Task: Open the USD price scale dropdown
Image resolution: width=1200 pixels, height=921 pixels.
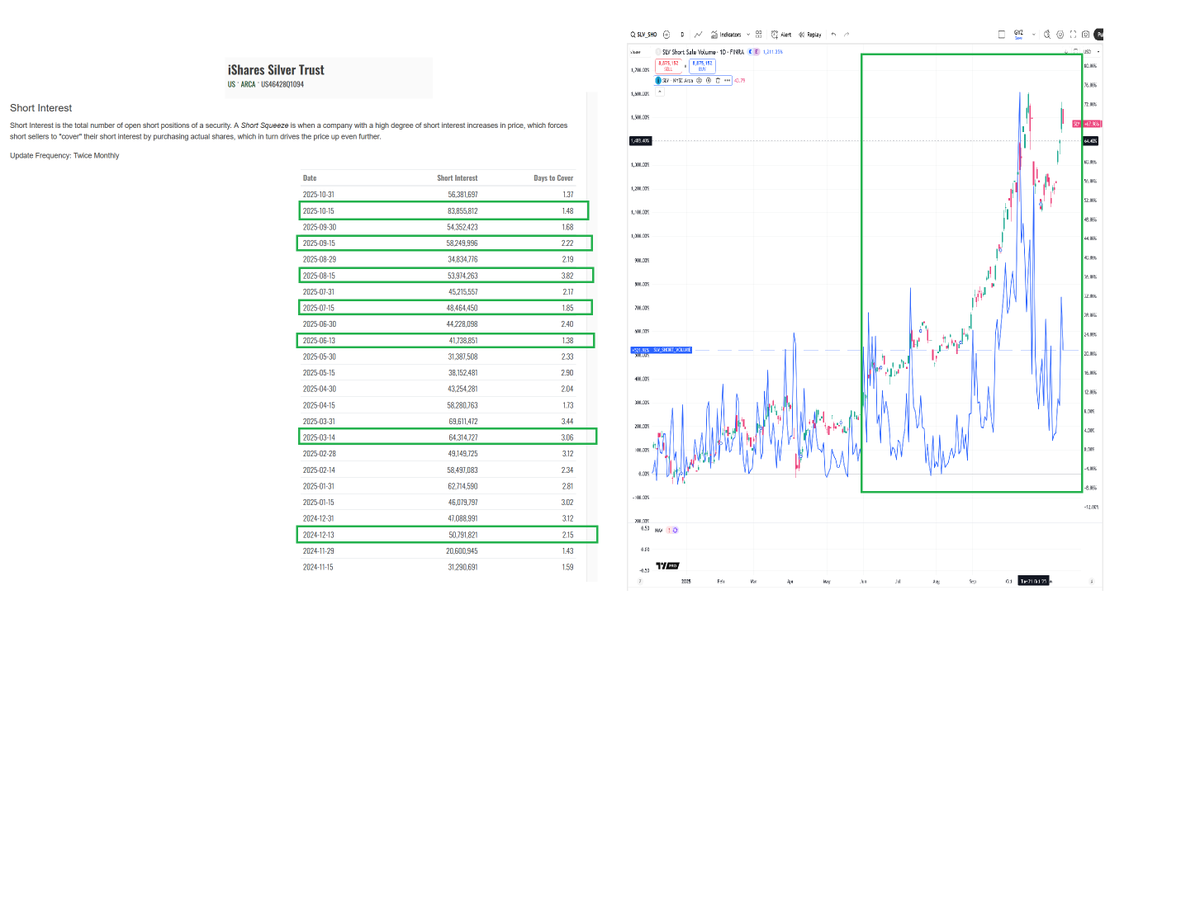Action: point(1091,52)
